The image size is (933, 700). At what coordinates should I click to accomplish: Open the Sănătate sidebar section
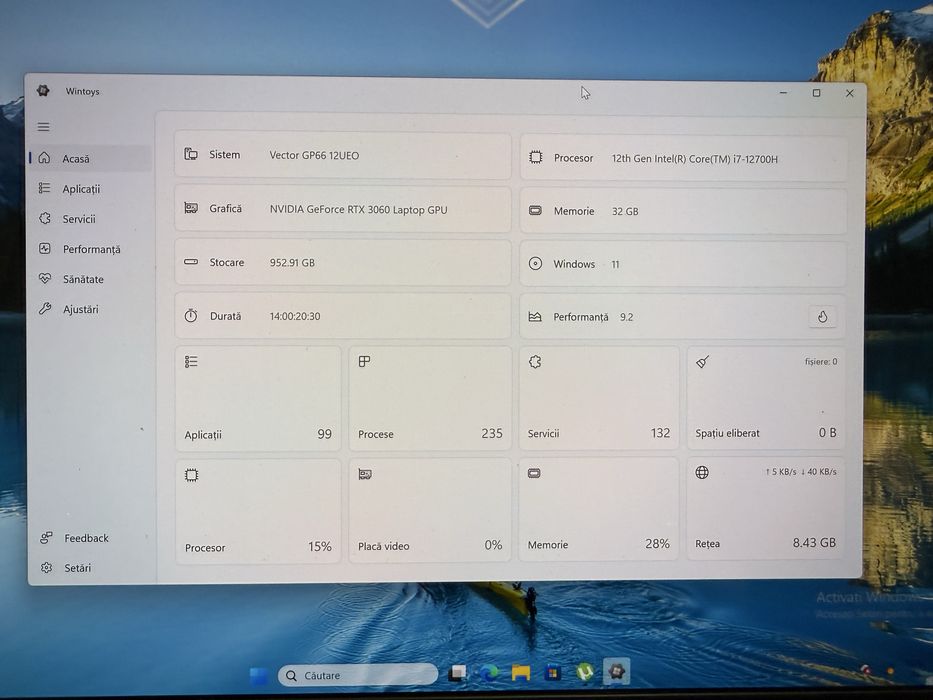click(x=90, y=279)
